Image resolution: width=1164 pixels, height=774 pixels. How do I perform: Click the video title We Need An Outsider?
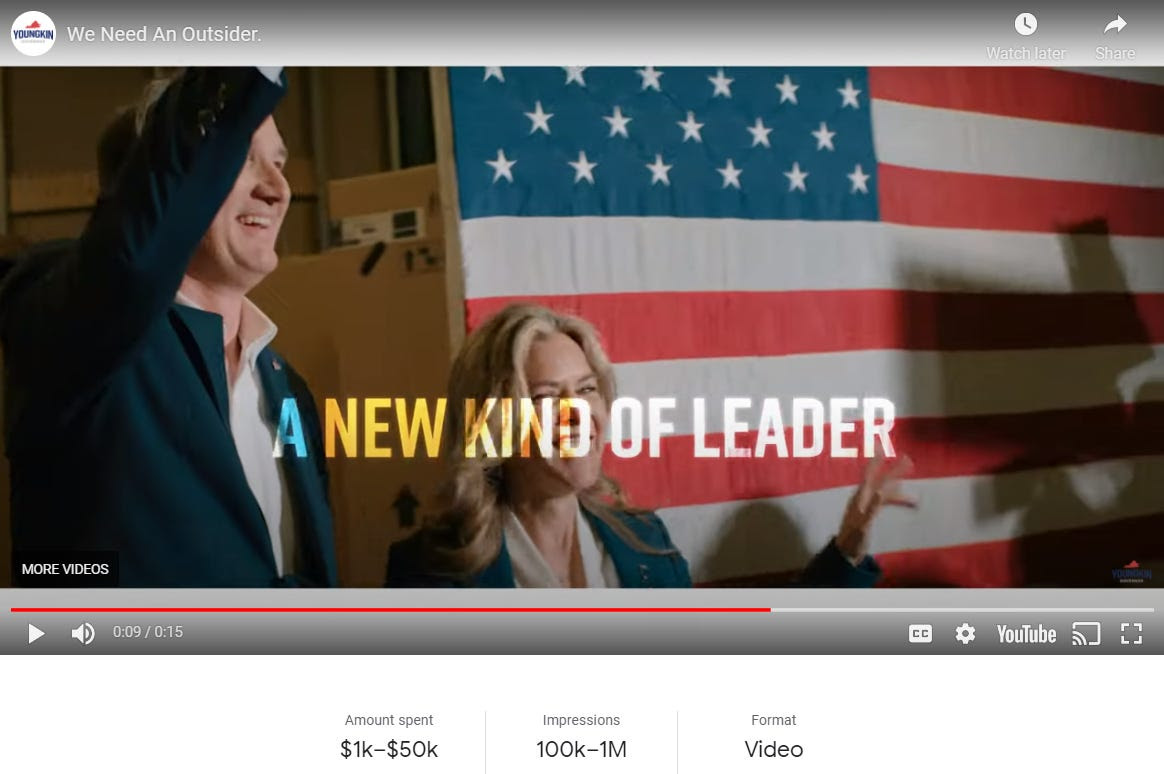click(164, 34)
